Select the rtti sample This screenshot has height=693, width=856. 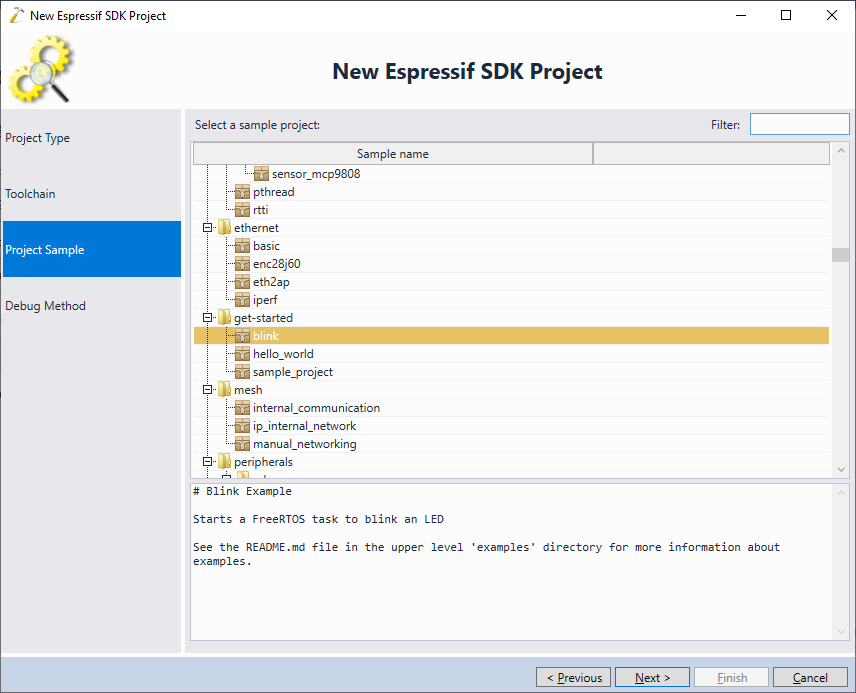[x=260, y=210]
